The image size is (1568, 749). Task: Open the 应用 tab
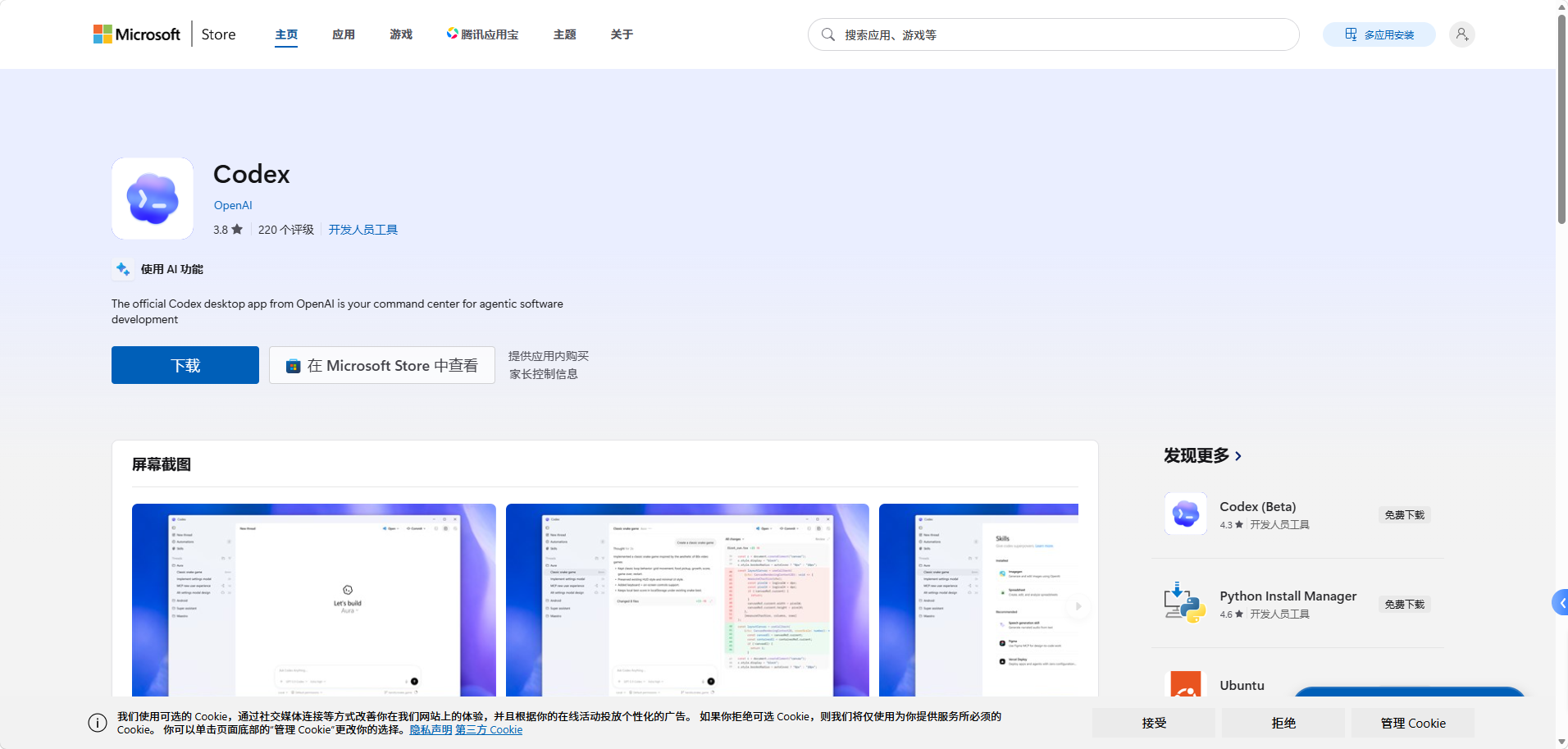(344, 34)
